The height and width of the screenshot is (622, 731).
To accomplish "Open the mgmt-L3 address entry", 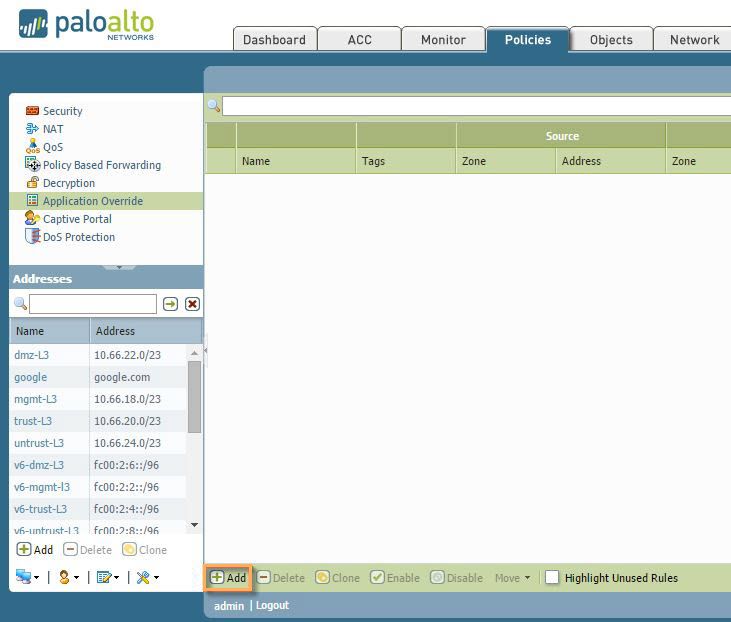I will 35,399.
